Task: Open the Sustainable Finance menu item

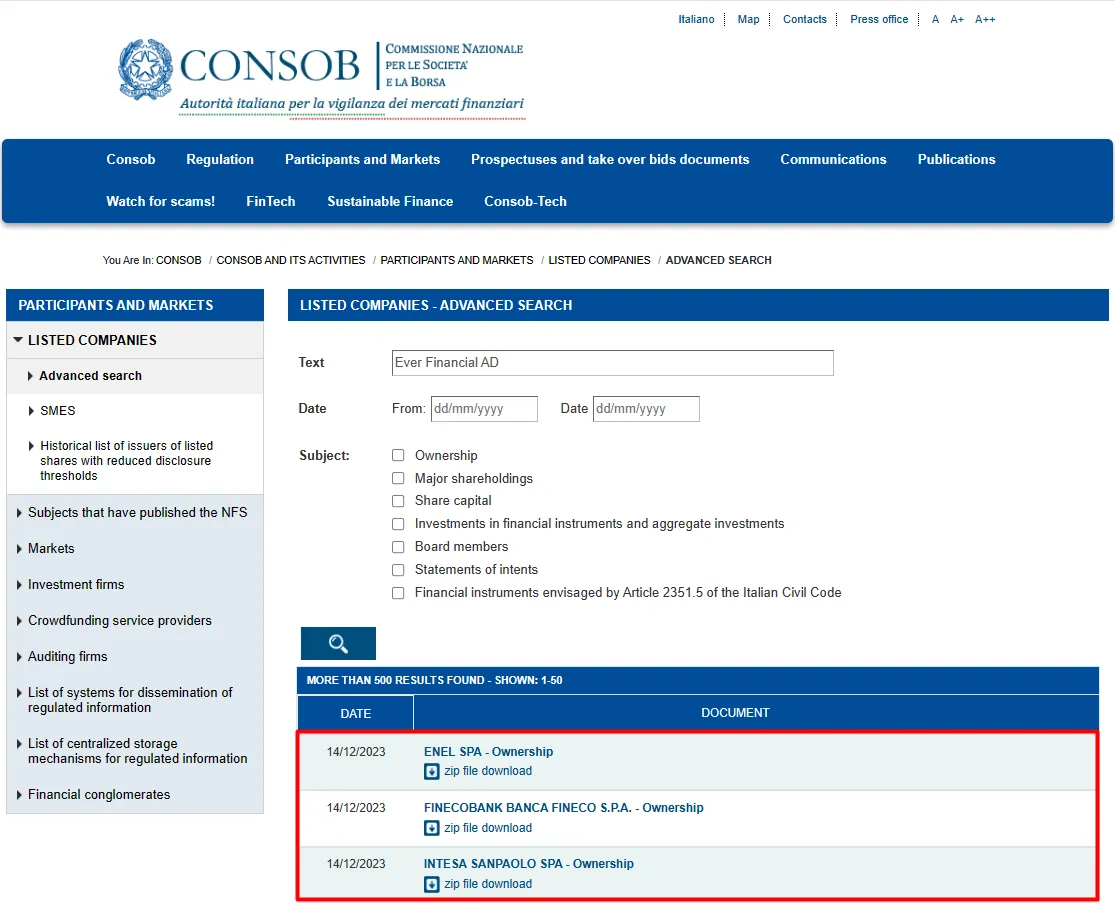Action: 390,201
